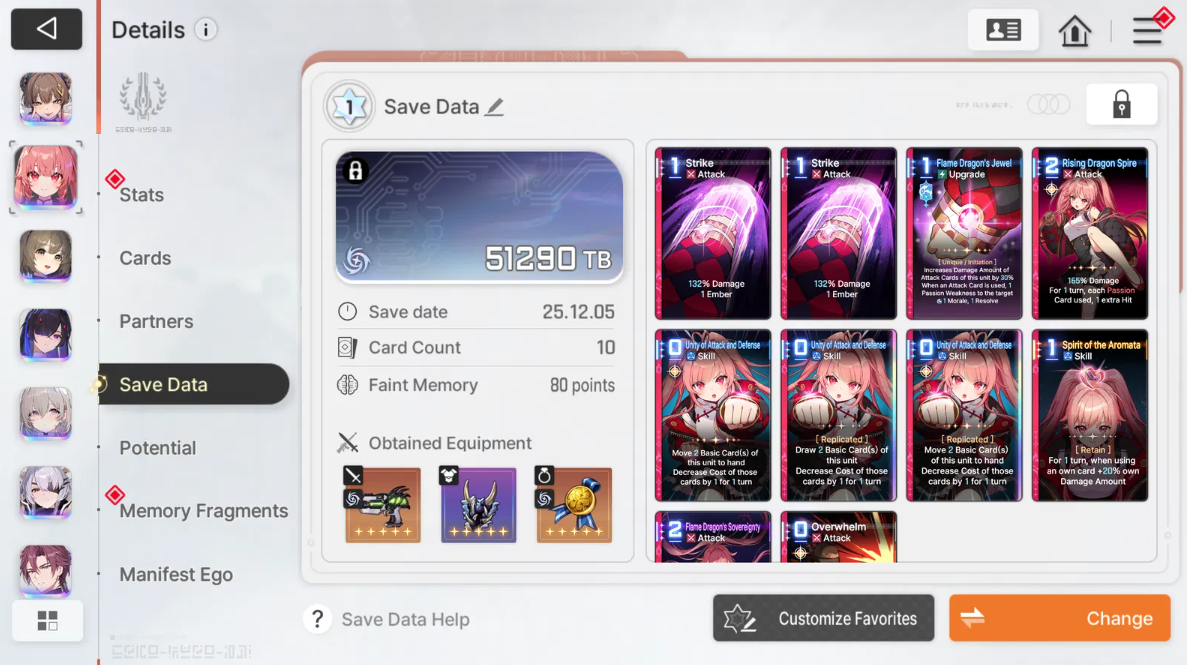This screenshot has height=665, width=1187.
Task: Click the Customize Favorites button
Action: [x=824, y=618]
